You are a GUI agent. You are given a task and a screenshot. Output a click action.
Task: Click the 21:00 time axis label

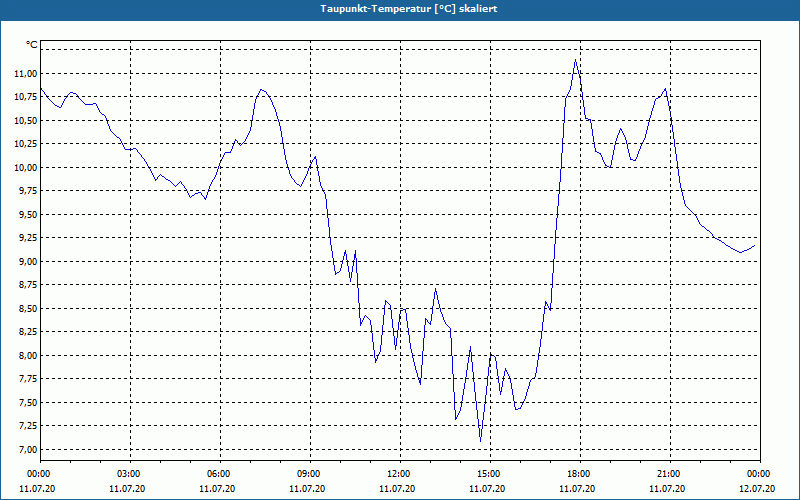click(x=670, y=474)
